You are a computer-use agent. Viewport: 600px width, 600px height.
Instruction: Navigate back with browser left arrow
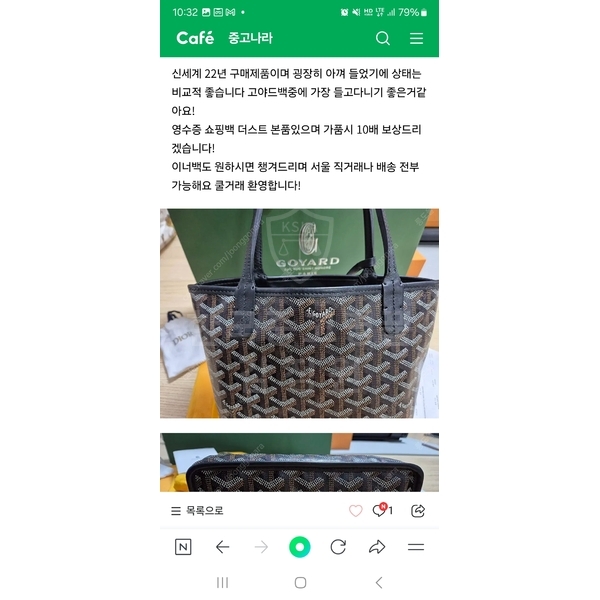coord(222,547)
